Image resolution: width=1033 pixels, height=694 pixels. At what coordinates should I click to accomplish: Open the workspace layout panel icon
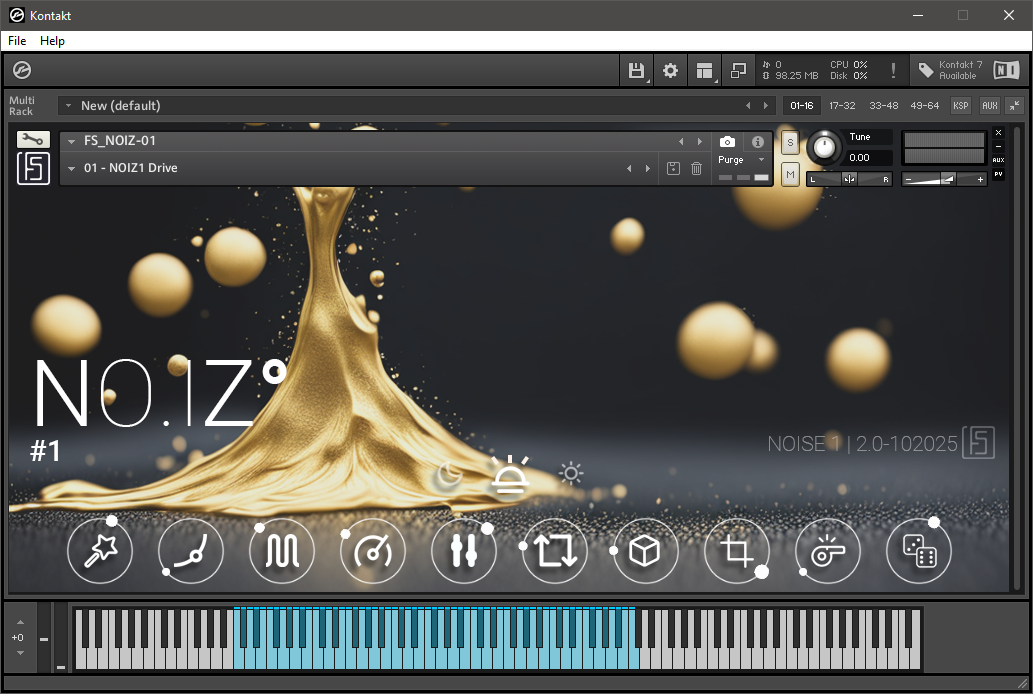click(x=704, y=71)
